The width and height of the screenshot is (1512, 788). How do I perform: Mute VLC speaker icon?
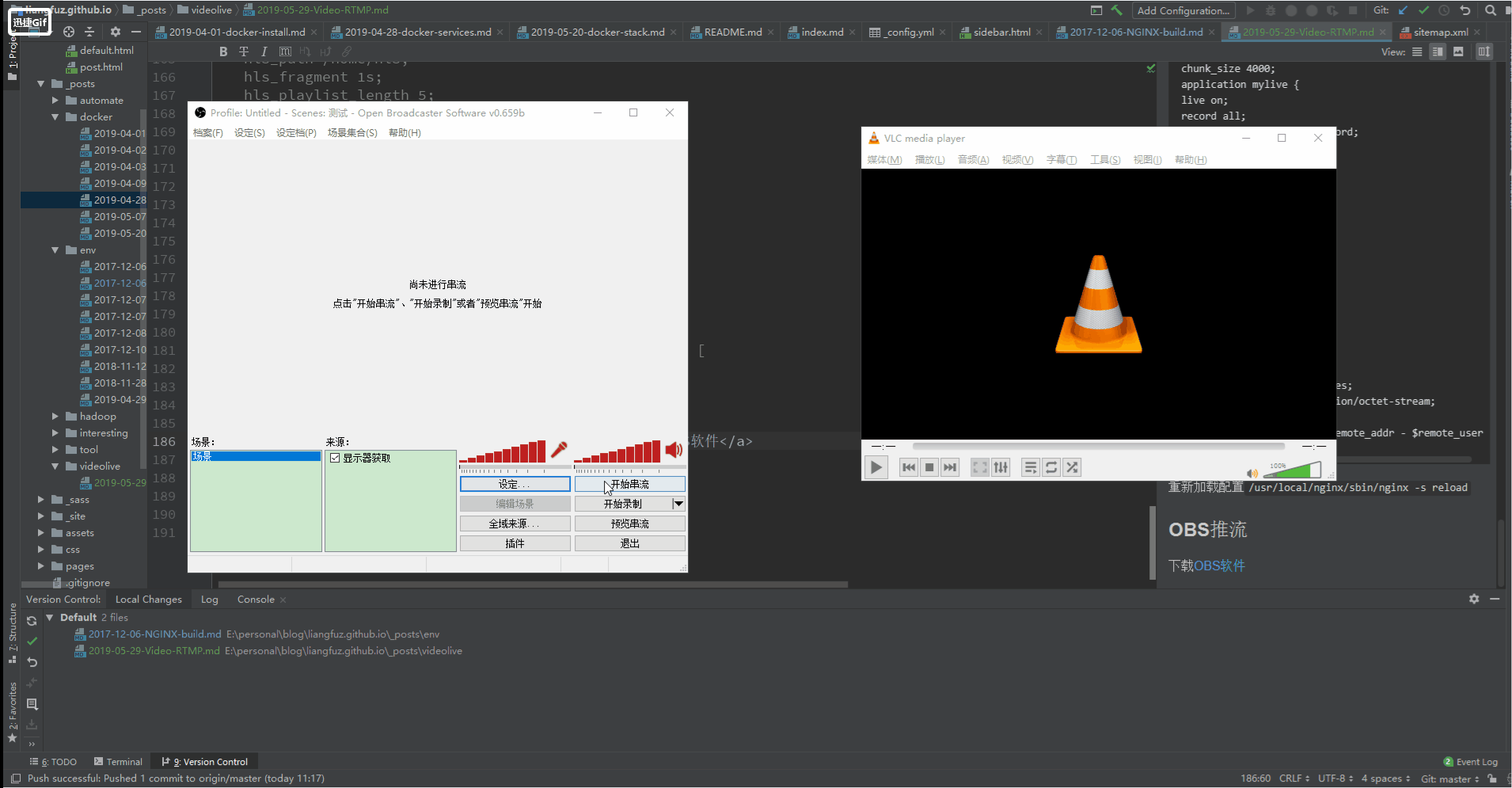[1252, 473]
